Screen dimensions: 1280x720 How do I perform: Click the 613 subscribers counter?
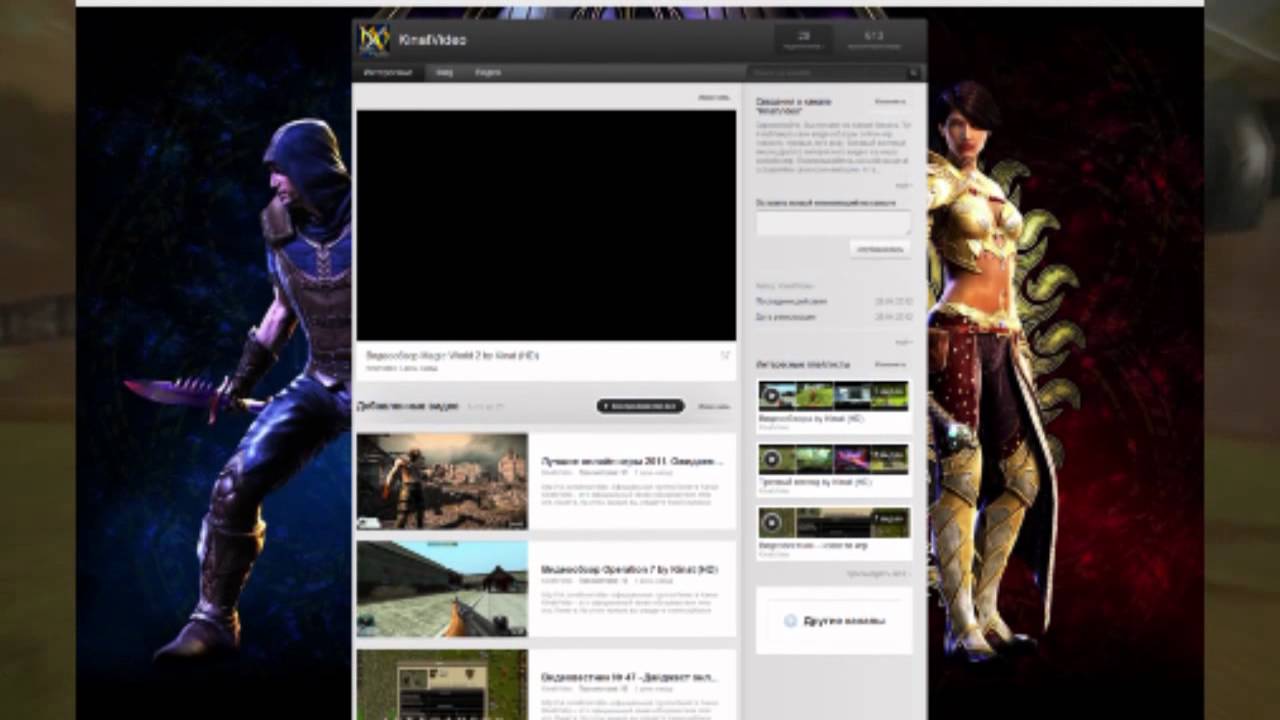click(873, 40)
